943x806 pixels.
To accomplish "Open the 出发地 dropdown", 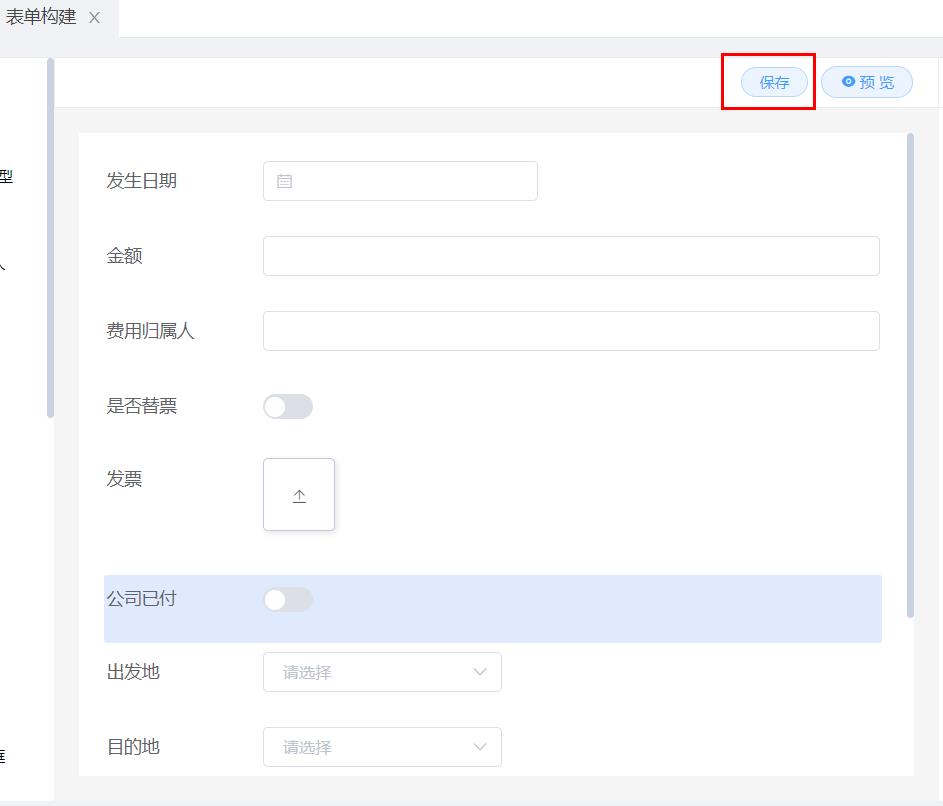I will point(382,672).
